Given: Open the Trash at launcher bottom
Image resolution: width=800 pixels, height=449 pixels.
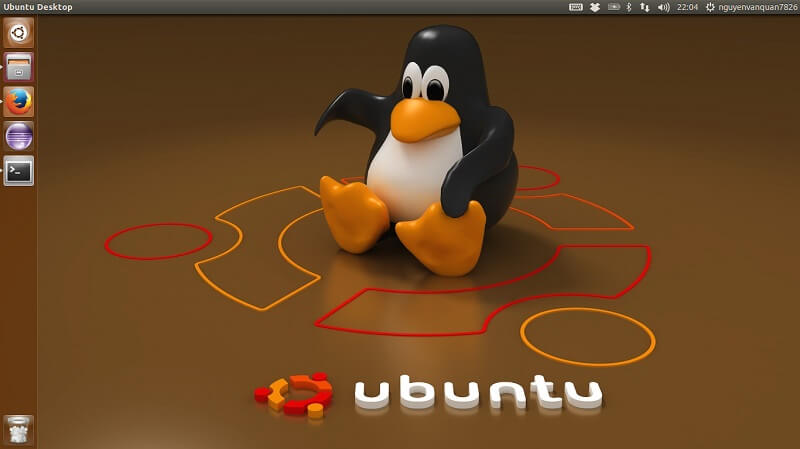Looking at the screenshot, I should tap(19, 430).
